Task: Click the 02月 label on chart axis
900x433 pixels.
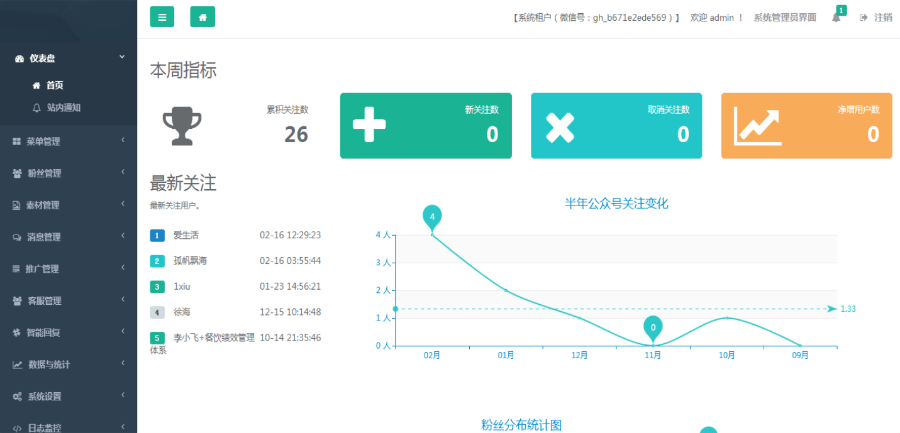Action: point(432,355)
